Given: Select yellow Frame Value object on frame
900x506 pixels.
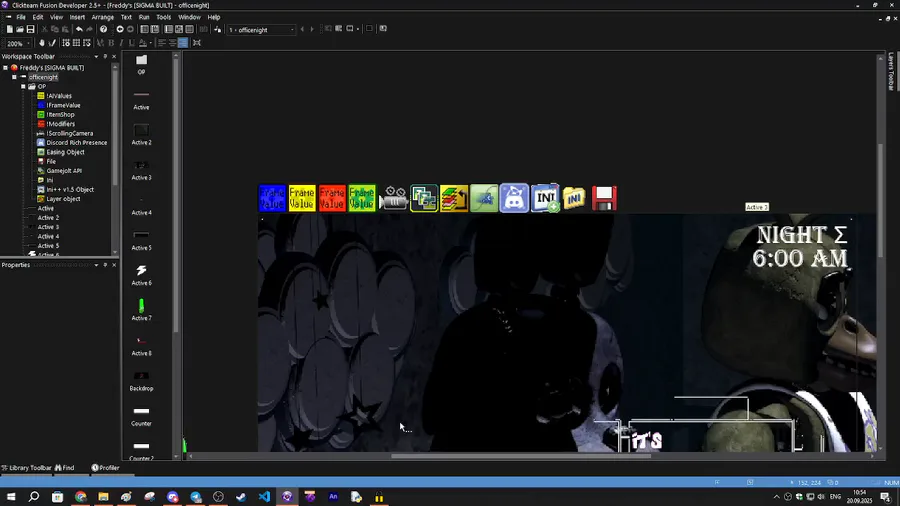Looking at the screenshot, I should pos(302,198).
